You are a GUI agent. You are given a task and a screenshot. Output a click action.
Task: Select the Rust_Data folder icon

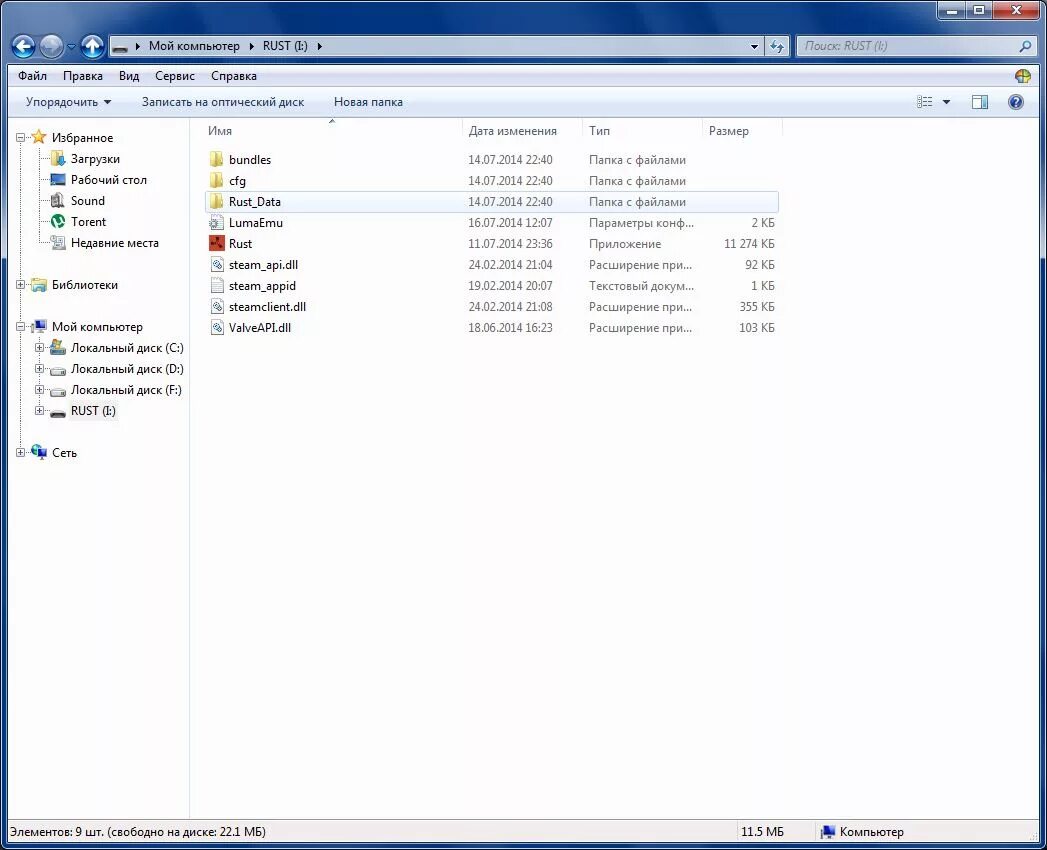tap(216, 202)
